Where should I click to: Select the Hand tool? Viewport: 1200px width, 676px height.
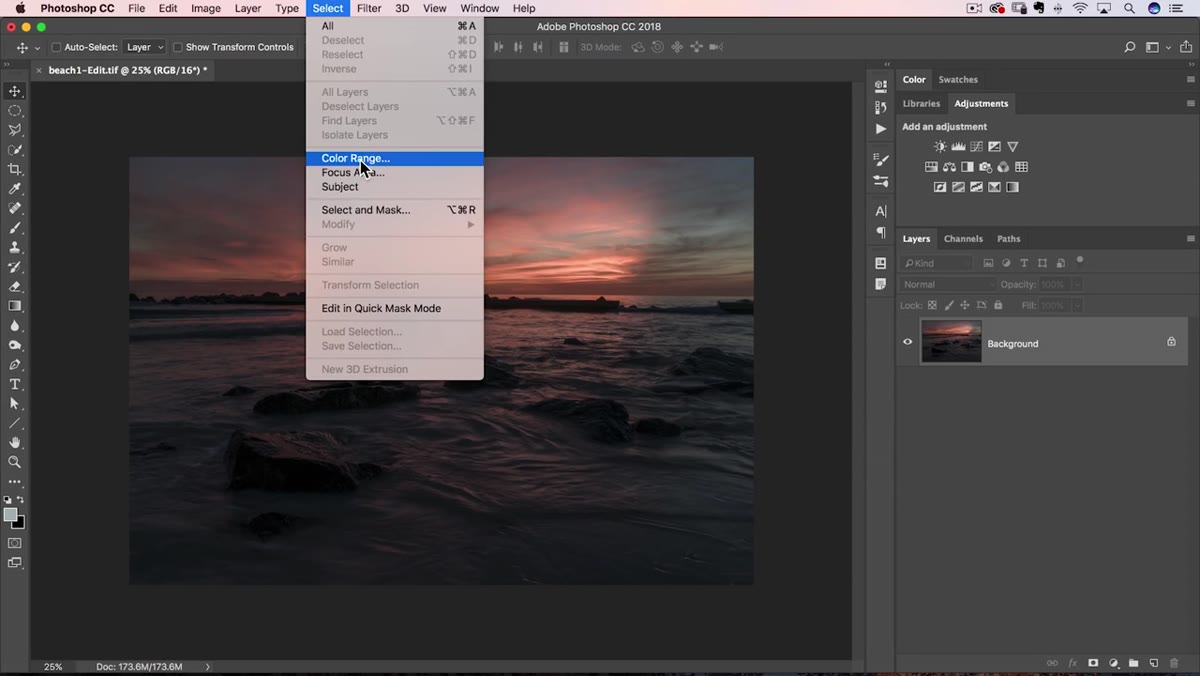[15, 443]
